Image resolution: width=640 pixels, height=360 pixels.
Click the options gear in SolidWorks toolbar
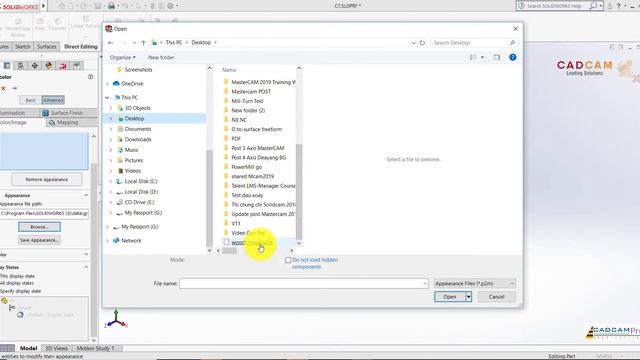pos(170,6)
